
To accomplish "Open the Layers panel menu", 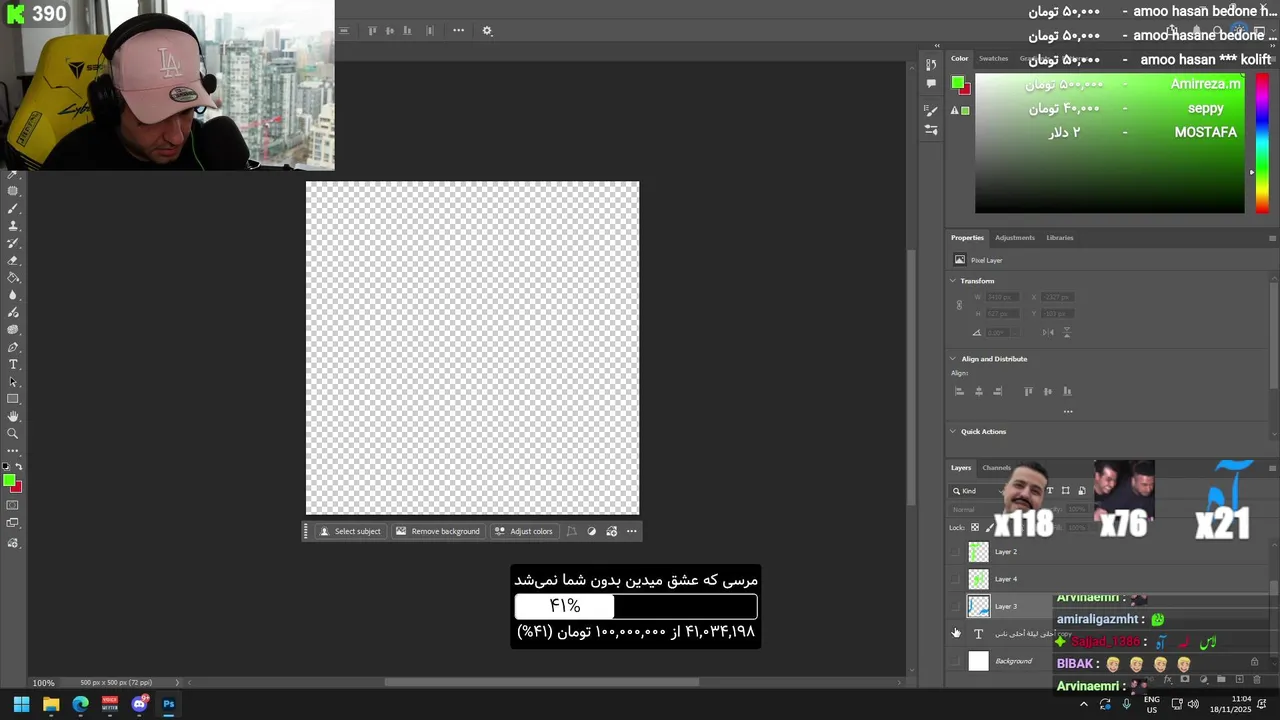I will click(1272, 468).
